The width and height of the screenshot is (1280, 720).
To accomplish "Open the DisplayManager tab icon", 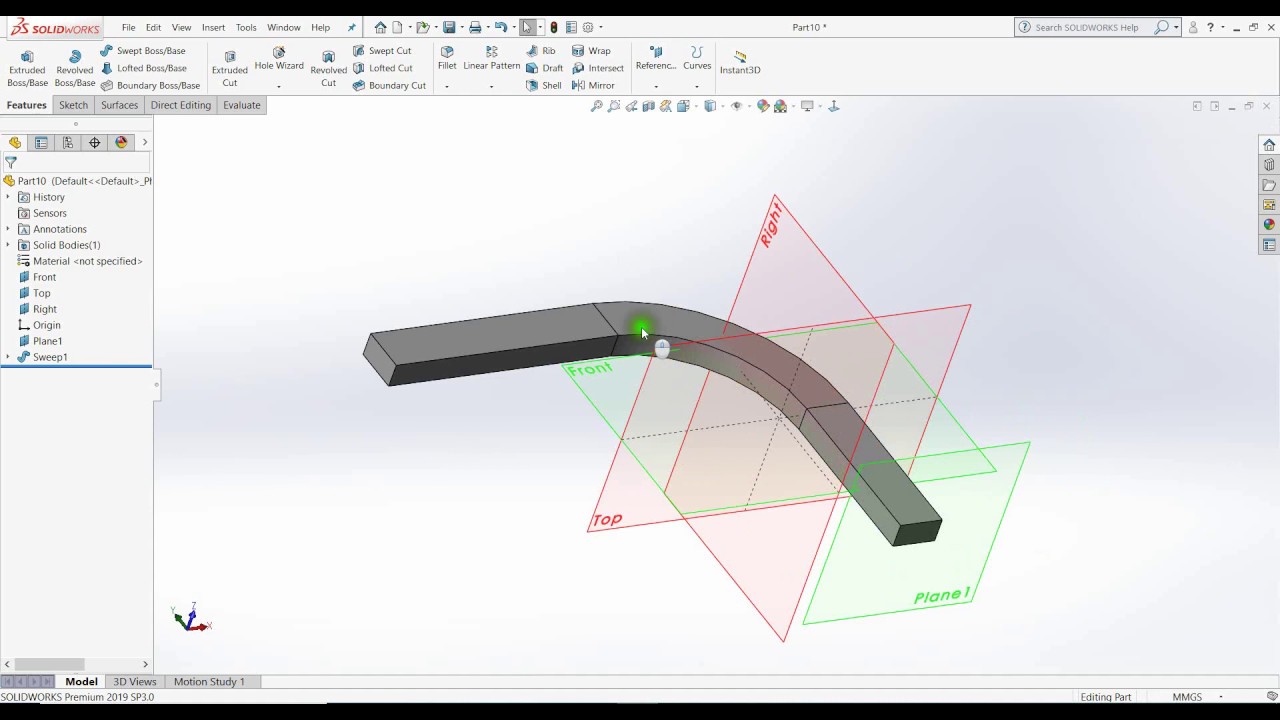I will tap(122, 143).
